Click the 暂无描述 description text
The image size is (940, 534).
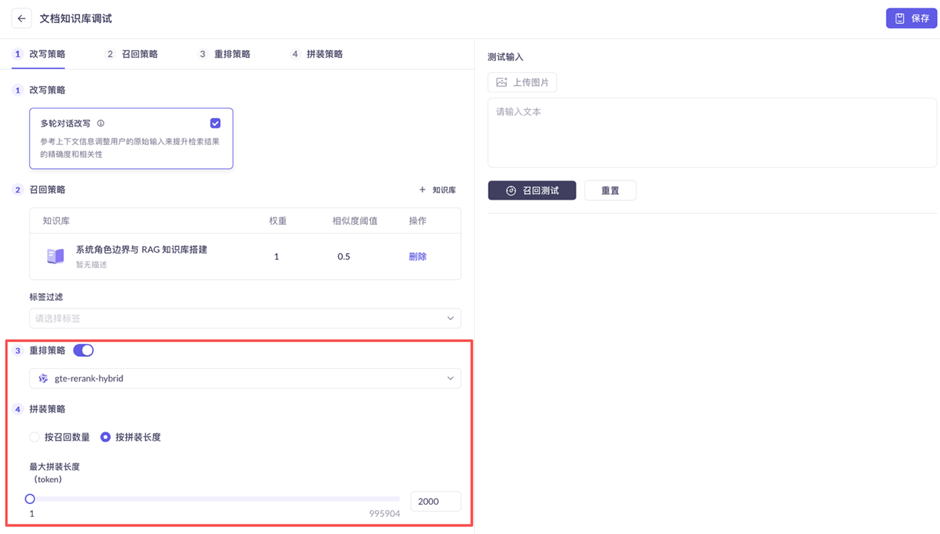click(x=91, y=264)
